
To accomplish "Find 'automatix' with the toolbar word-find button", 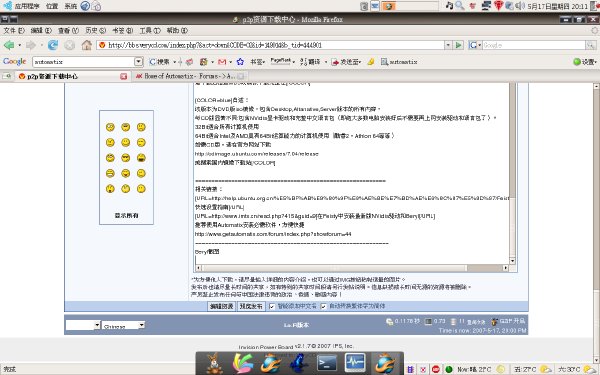I will pos(399,62).
